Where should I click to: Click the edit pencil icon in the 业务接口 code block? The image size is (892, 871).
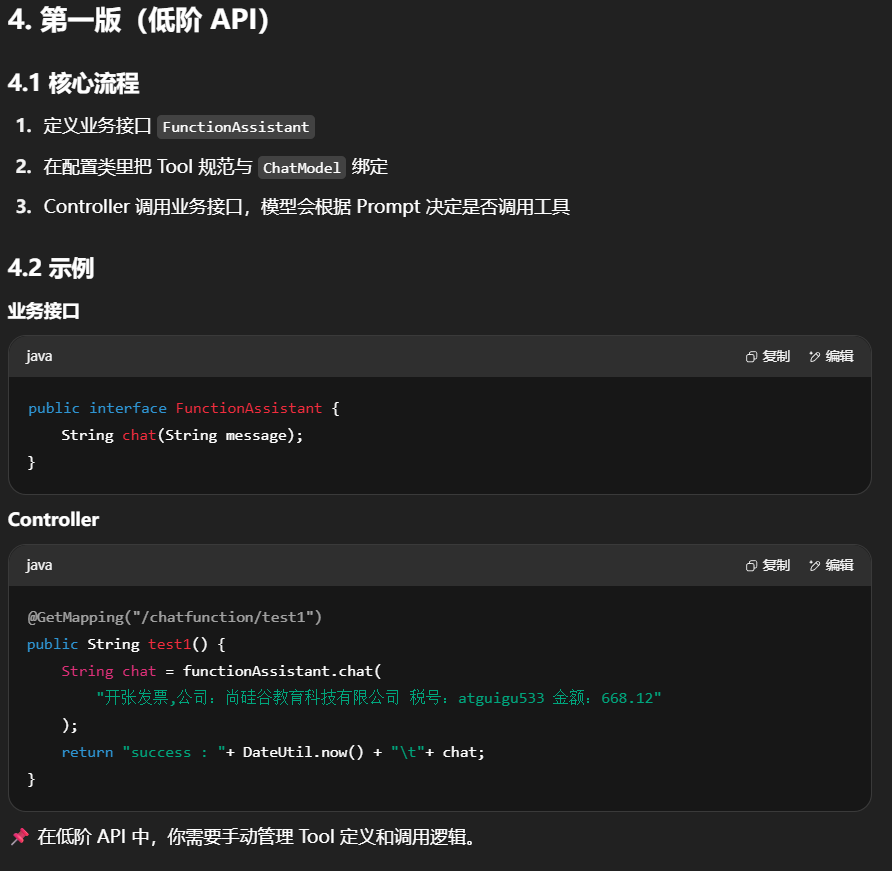815,357
